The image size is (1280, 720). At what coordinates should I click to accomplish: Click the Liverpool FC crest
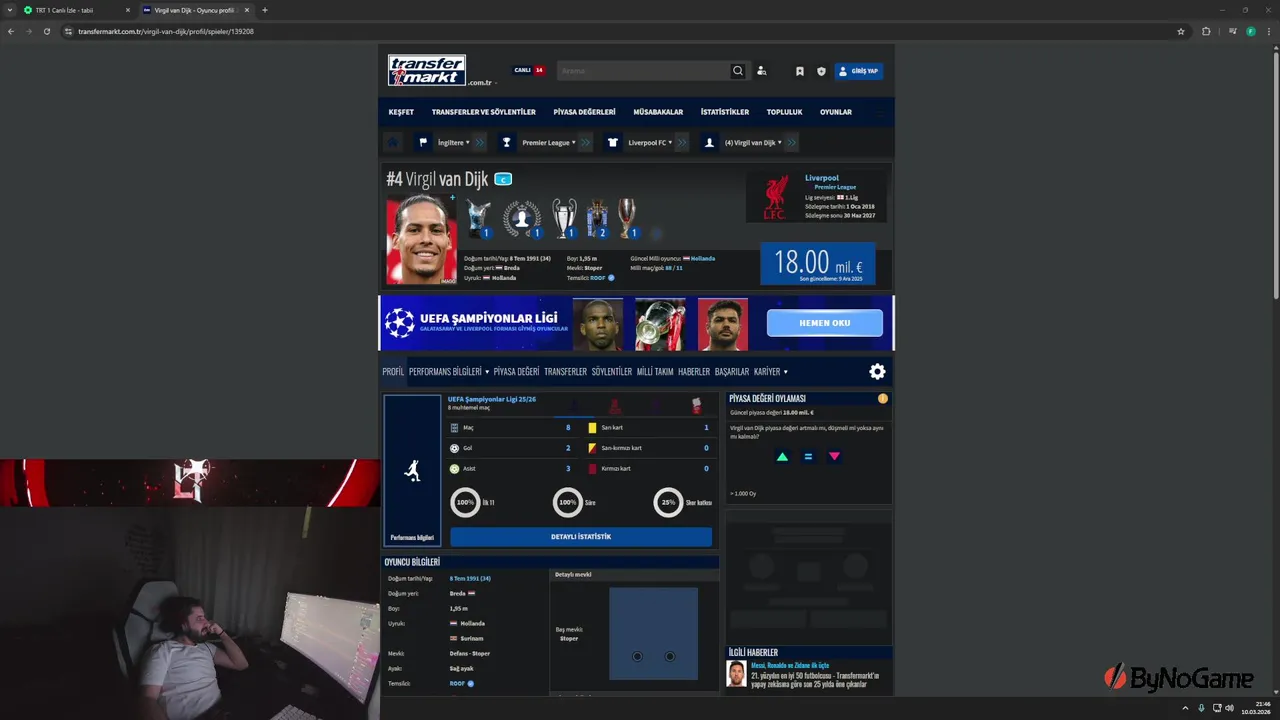[x=775, y=195]
